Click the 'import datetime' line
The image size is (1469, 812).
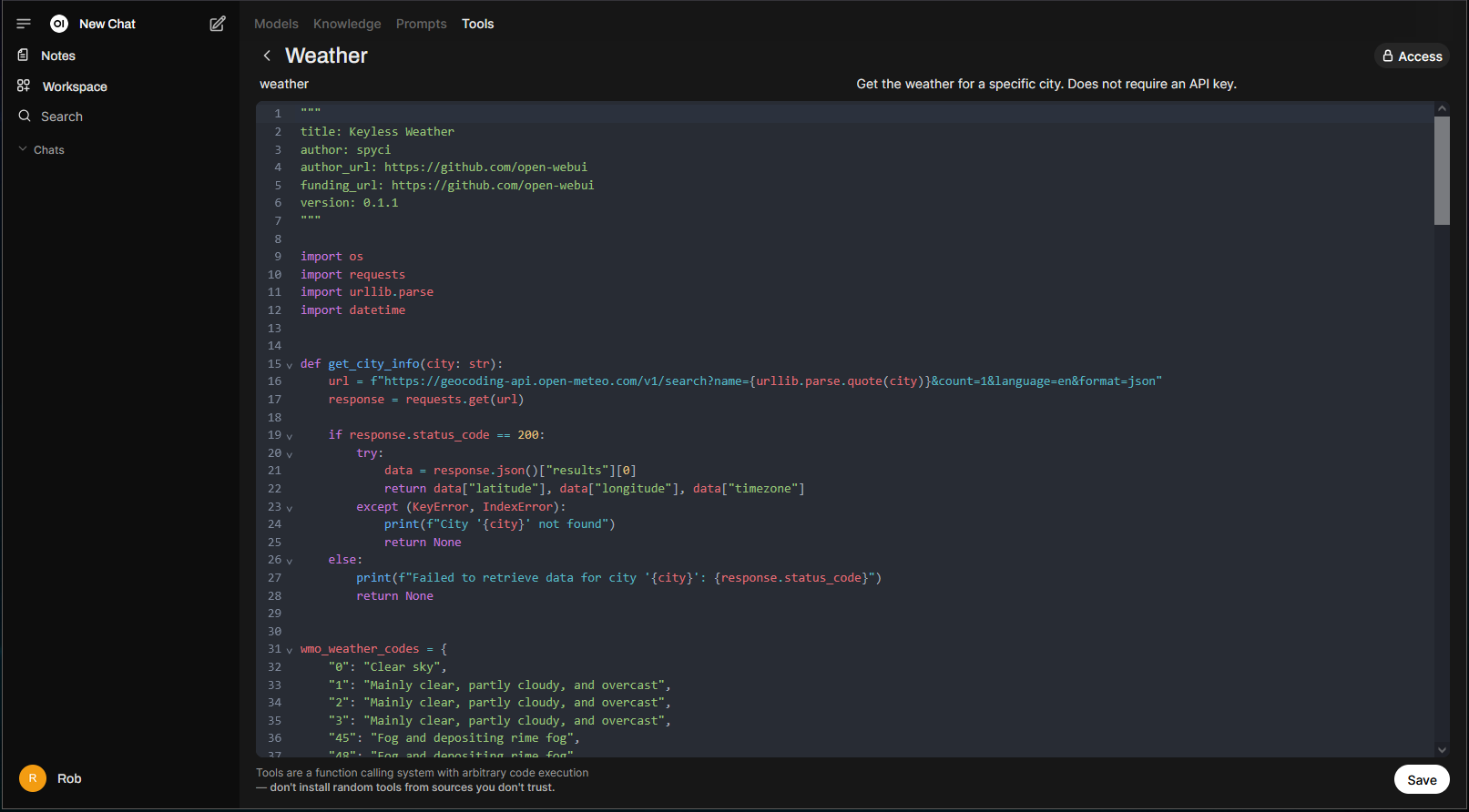pyautogui.click(x=352, y=310)
